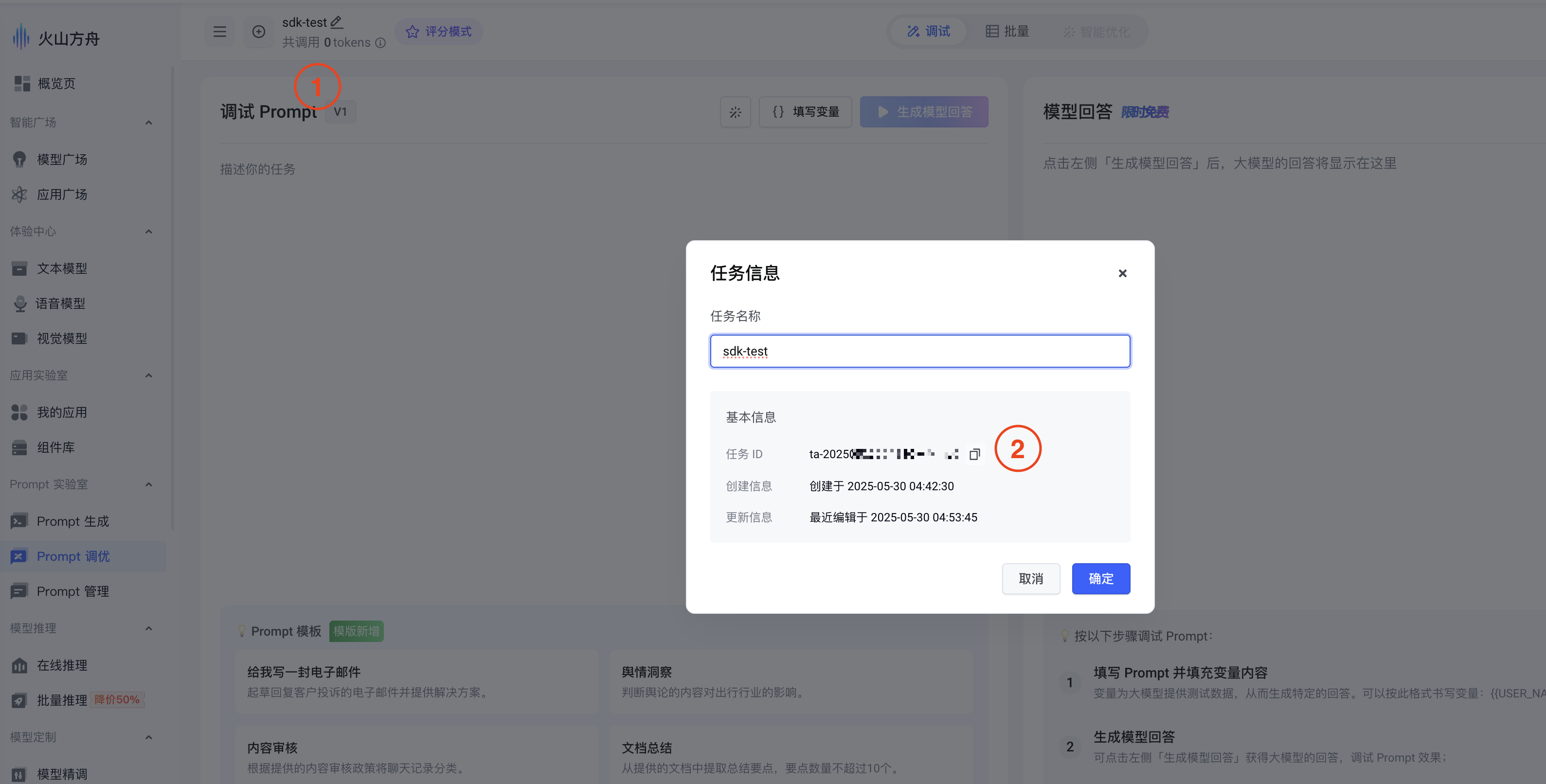The height and width of the screenshot is (784, 1546).
Task: Open 模型精调 in sidebar
Action: point(83,774)
